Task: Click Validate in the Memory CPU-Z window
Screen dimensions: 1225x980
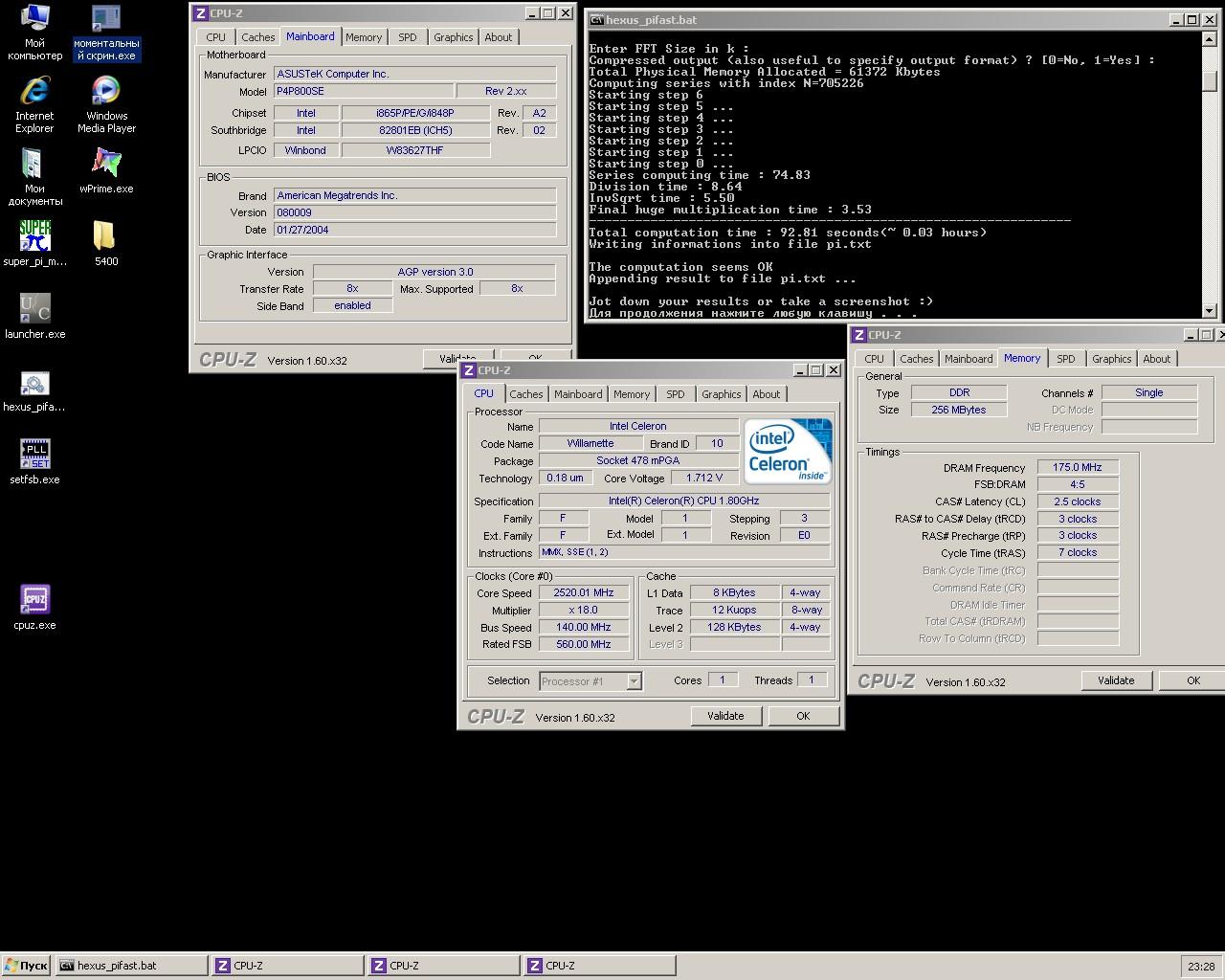Action: 1116,680
